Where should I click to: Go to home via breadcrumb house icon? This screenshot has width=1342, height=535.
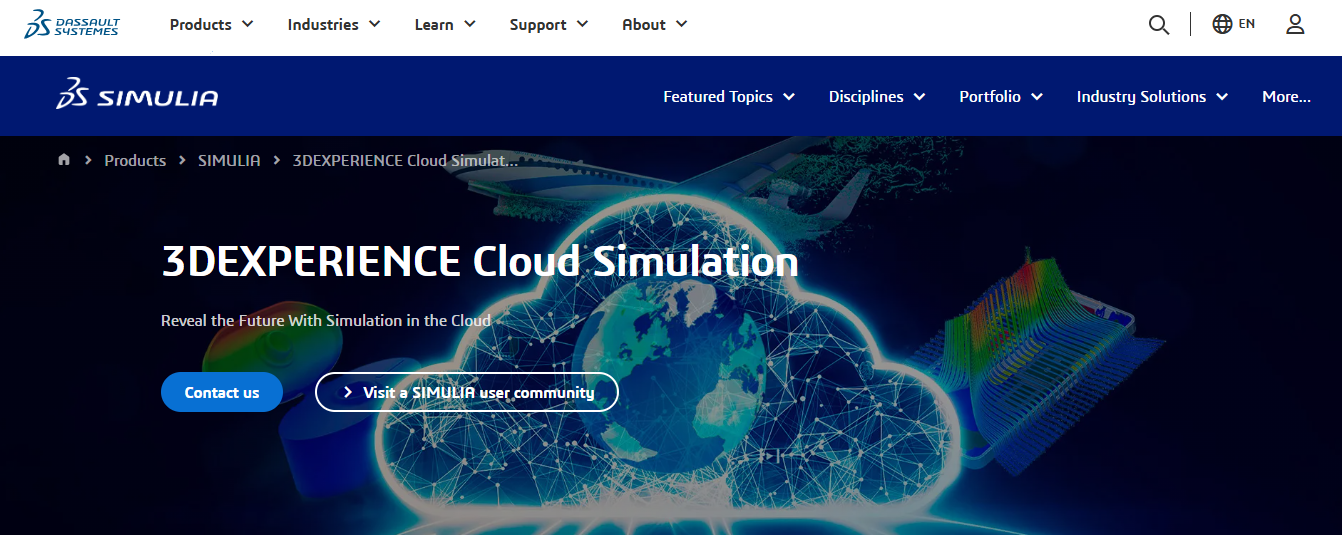tap(64, 160)
